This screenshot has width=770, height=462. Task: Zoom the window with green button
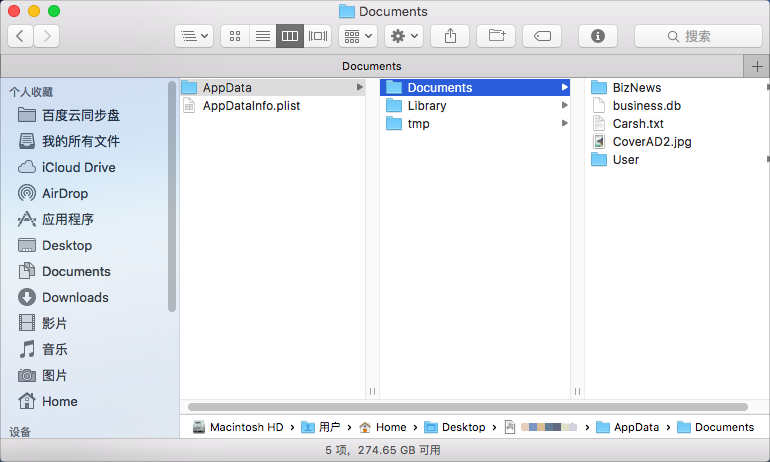(x=54, y=11)
